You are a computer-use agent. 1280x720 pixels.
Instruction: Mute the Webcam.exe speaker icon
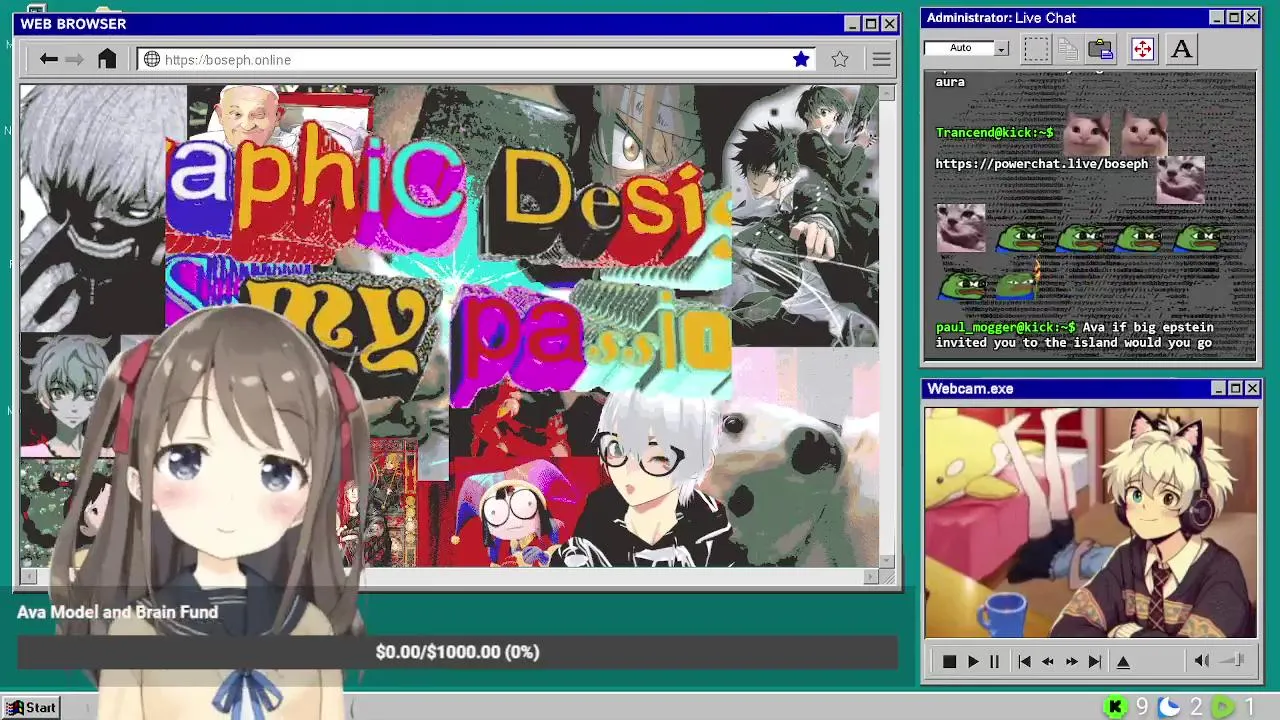click(1202, 661)
